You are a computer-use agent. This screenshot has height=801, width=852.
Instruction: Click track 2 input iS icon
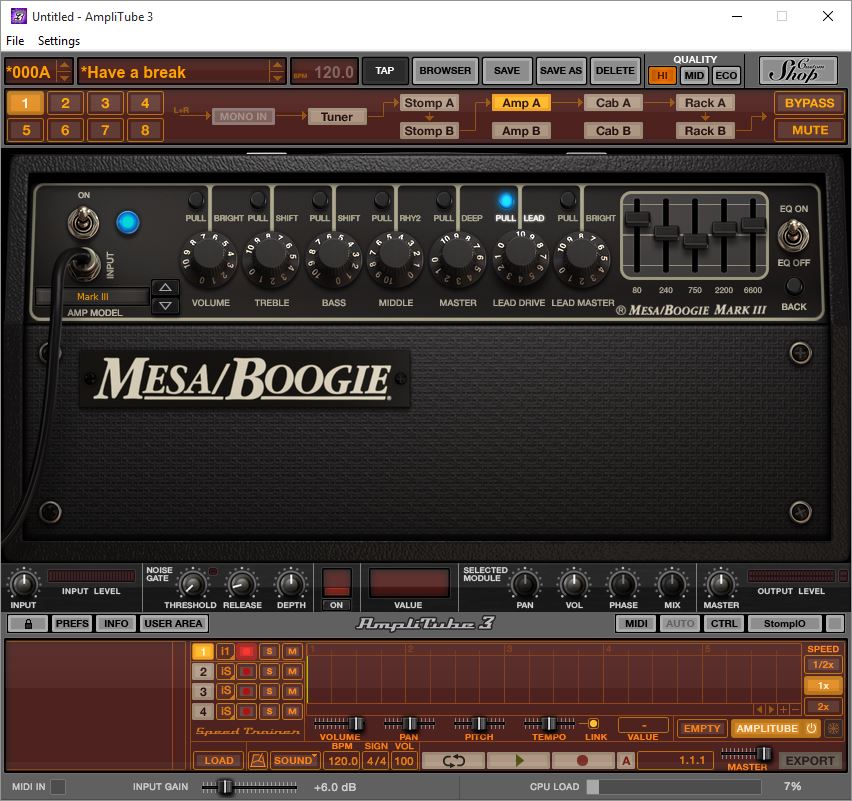(x=225, y=672)
